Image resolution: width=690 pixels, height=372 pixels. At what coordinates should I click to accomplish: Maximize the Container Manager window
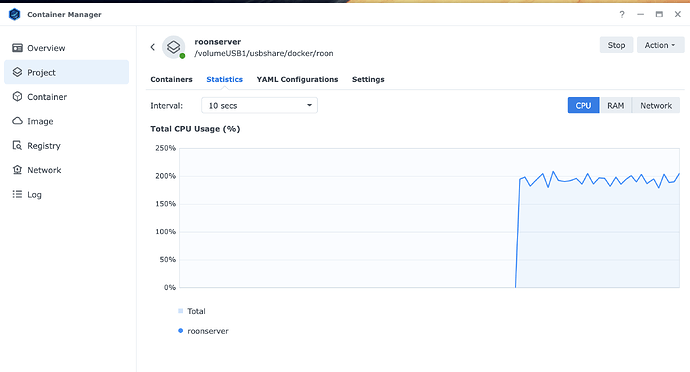coord(659,15)
